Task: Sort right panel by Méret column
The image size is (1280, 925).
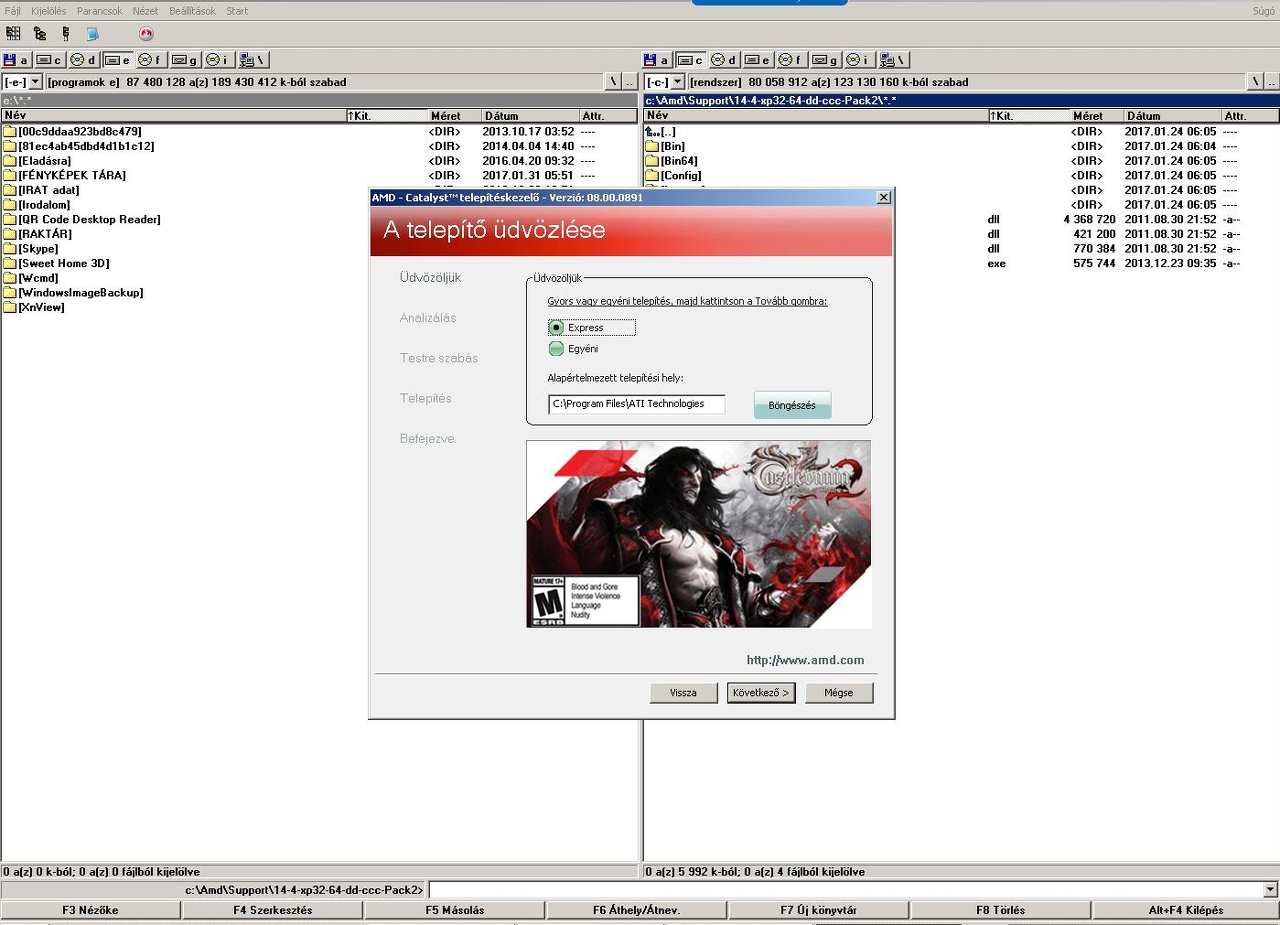Action: coord(1096,116)
